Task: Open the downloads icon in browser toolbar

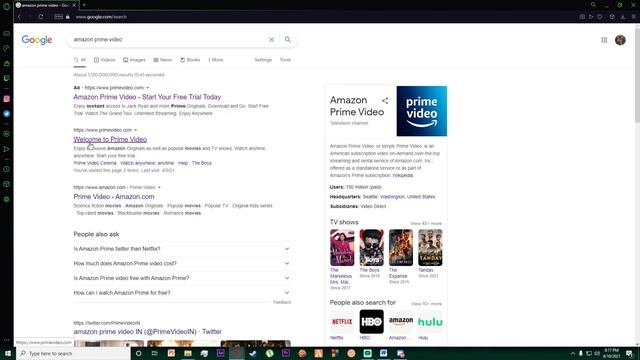Action: pyautogui.click(x=623, y=17)
